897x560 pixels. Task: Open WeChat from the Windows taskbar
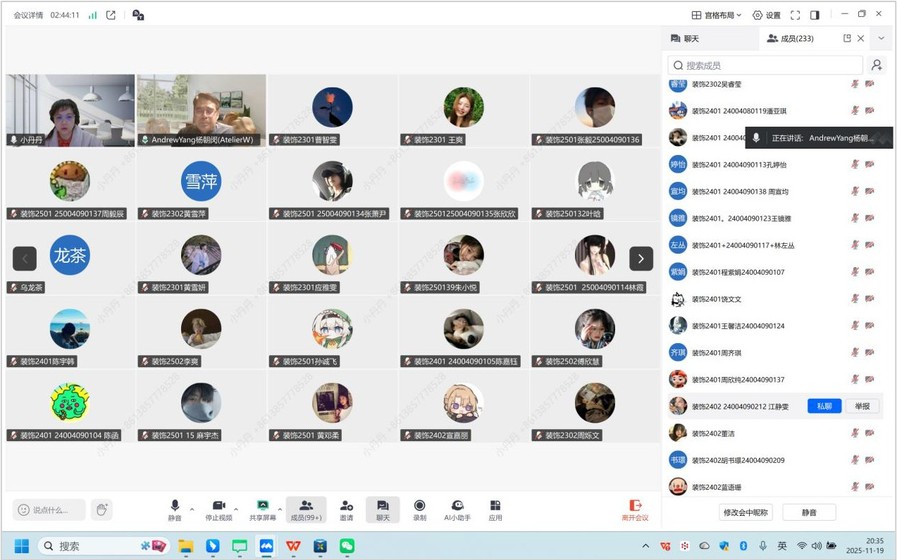coord(347,546)
